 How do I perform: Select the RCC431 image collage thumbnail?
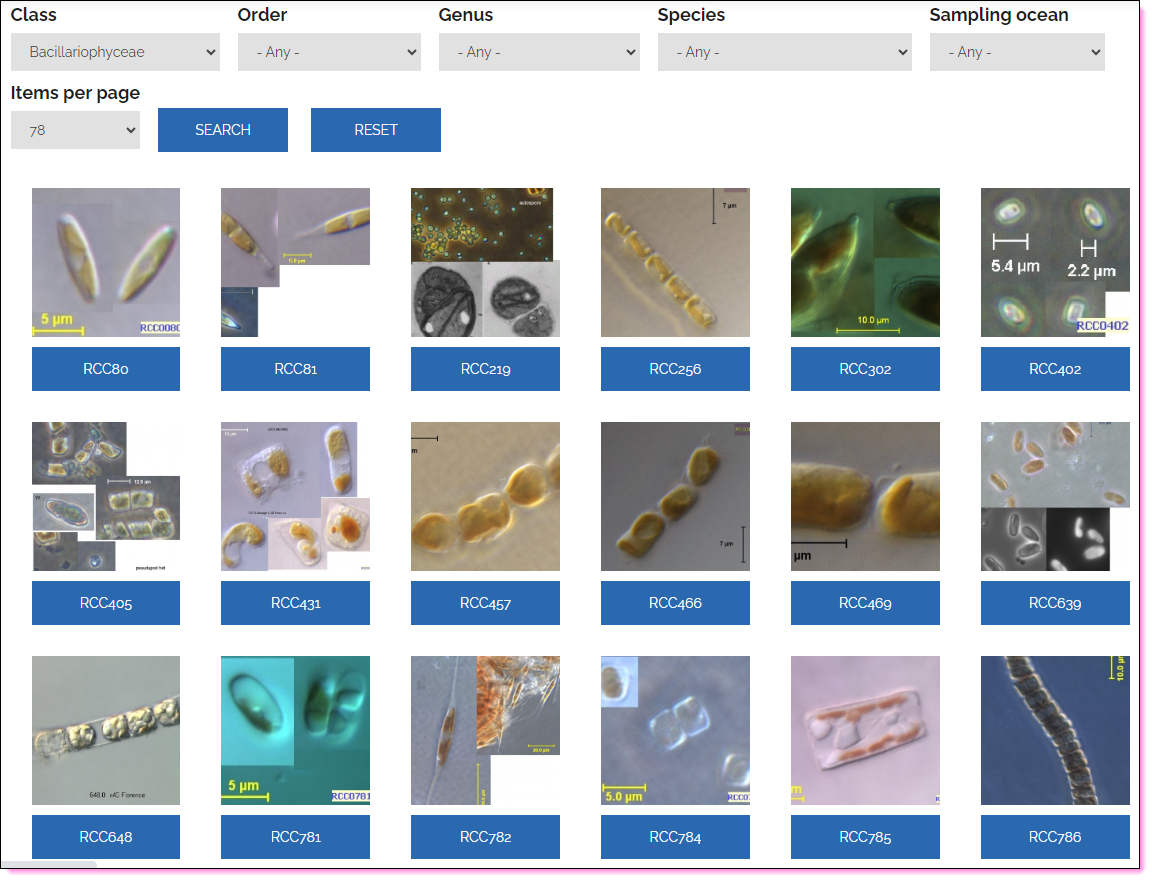click(x=295, y=496)
